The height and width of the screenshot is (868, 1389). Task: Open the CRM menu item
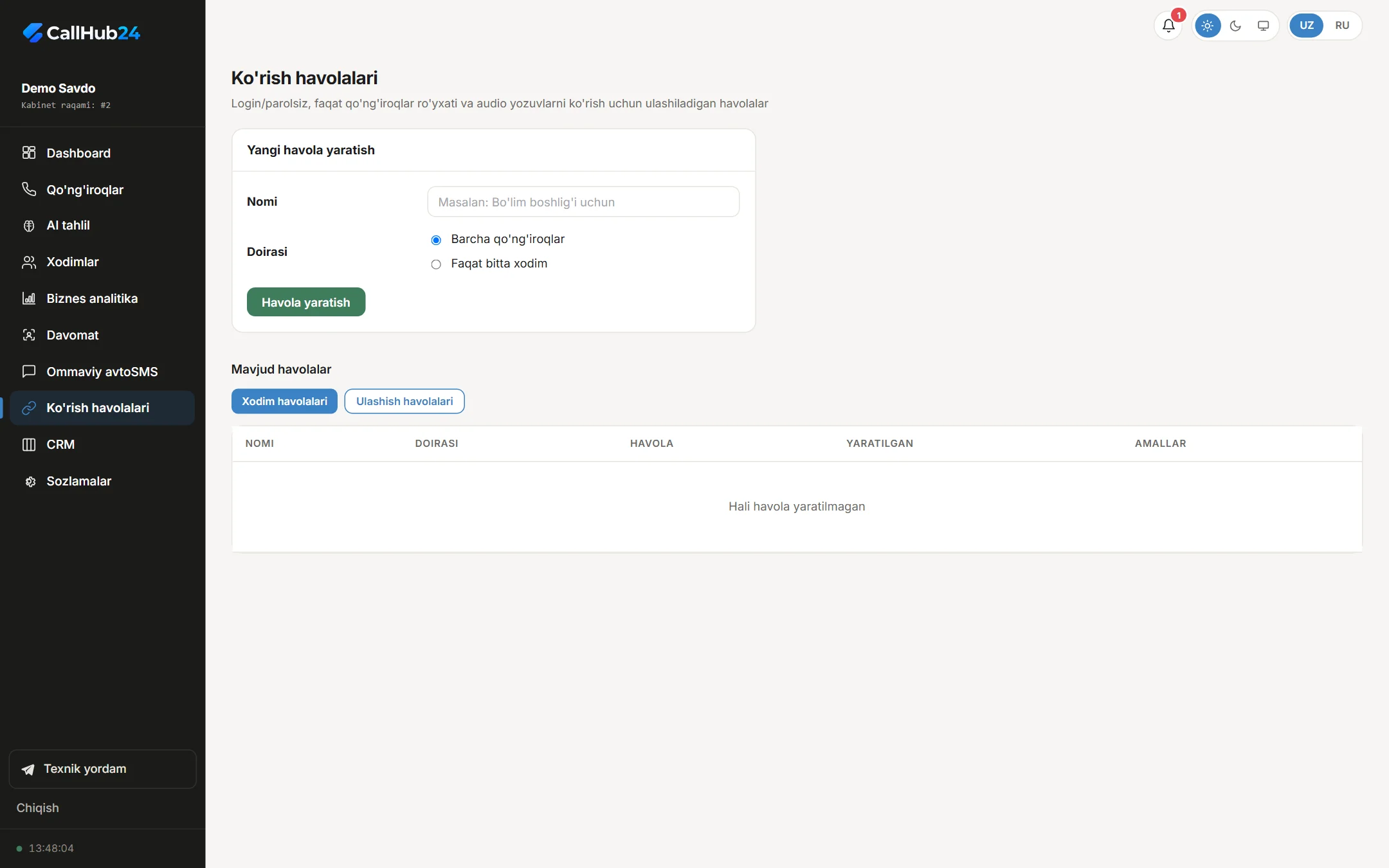click(x=102, y=444)
